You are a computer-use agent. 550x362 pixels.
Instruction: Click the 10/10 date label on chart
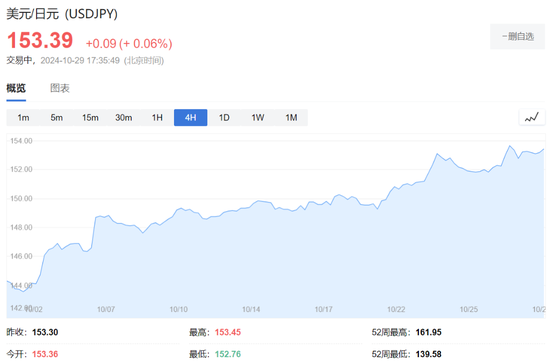coord(179,309)
